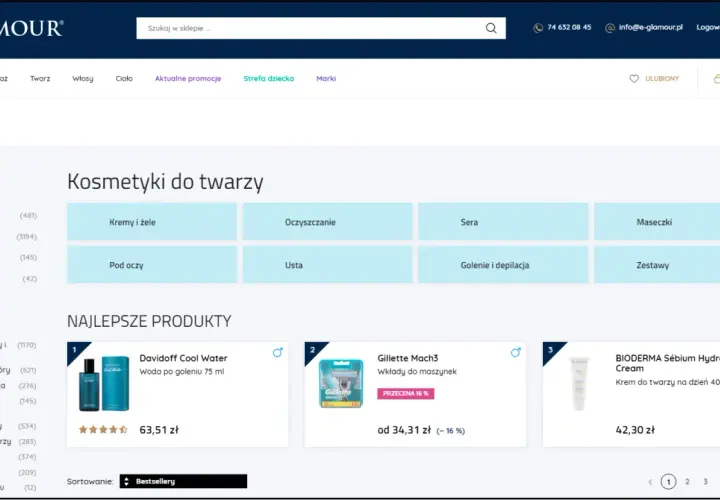The image size is (720, 500).
Task: Click the sidebar count (3194)
Action: [27, 236]
